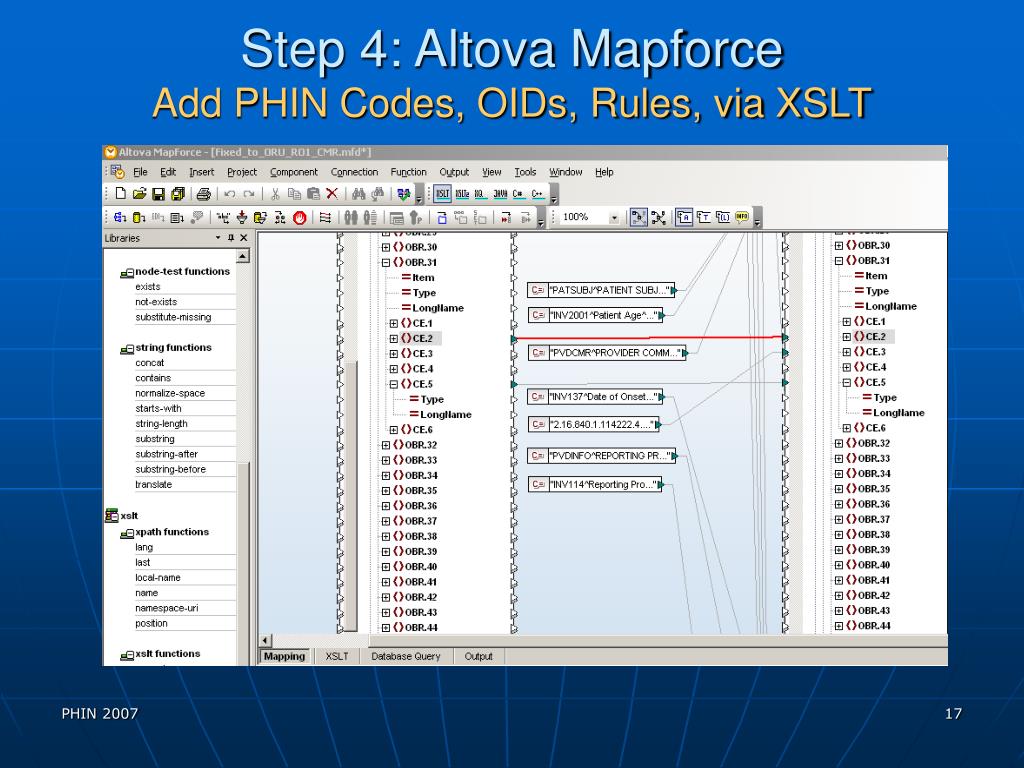
Task: Copy the selection with the Copy icon
Action: (295, 193)
